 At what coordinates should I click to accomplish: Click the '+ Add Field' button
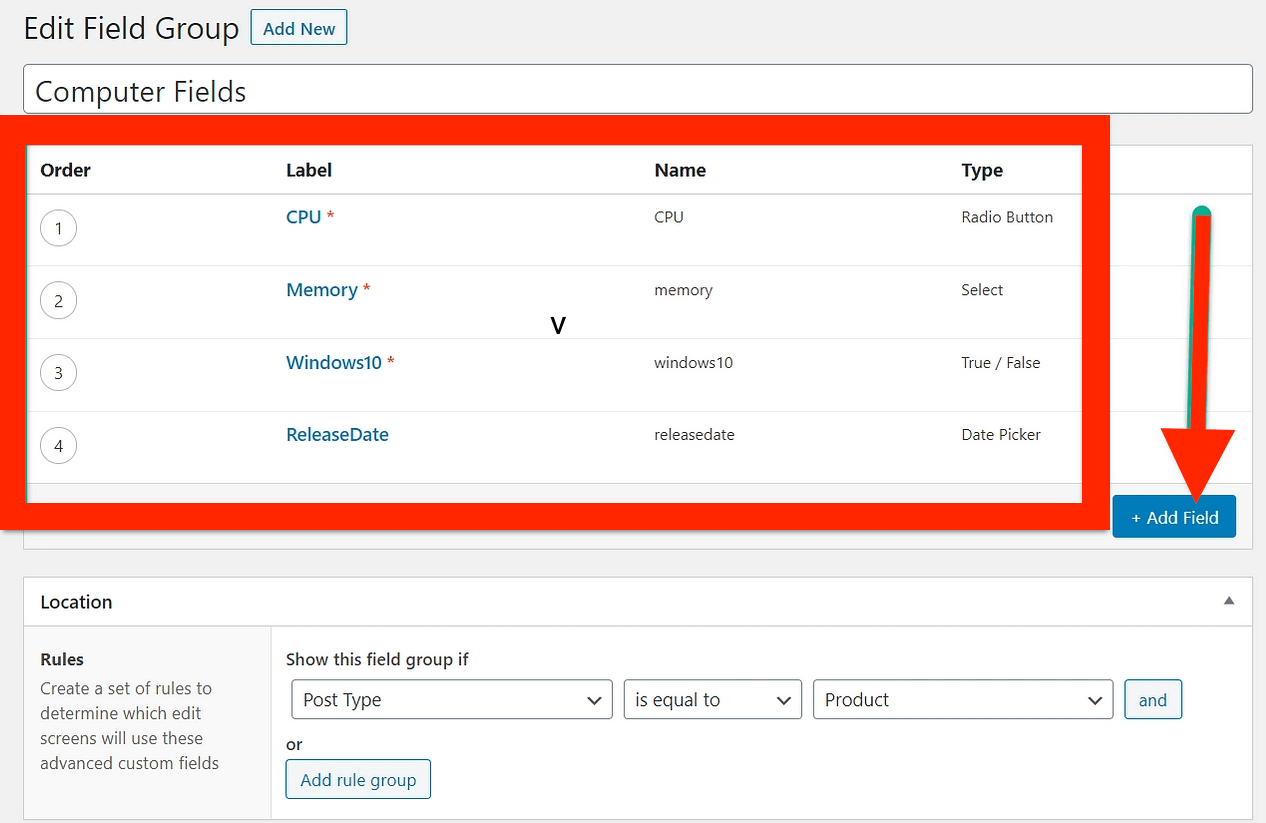click(x=1174, y=517)
